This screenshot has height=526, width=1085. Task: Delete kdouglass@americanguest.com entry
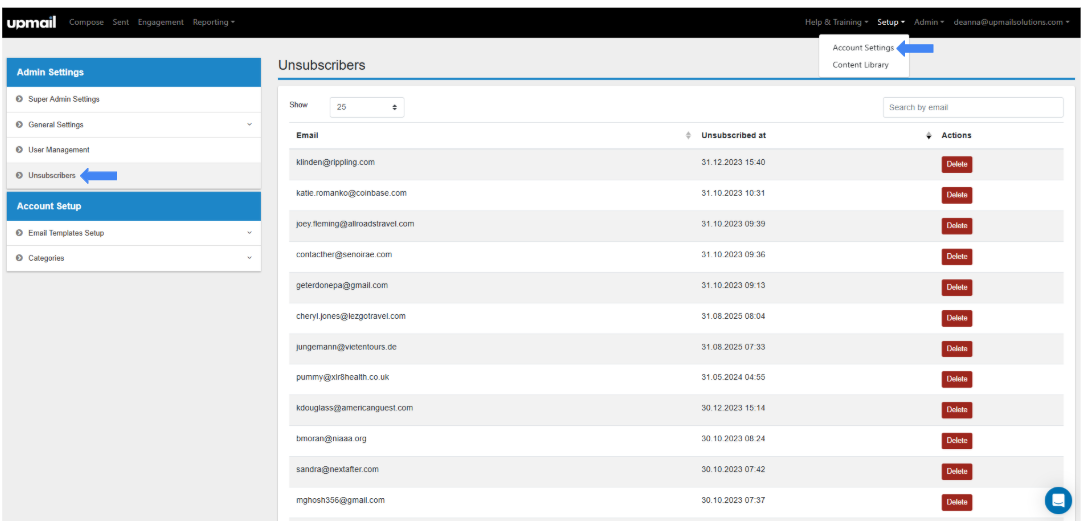pos(956,410)
